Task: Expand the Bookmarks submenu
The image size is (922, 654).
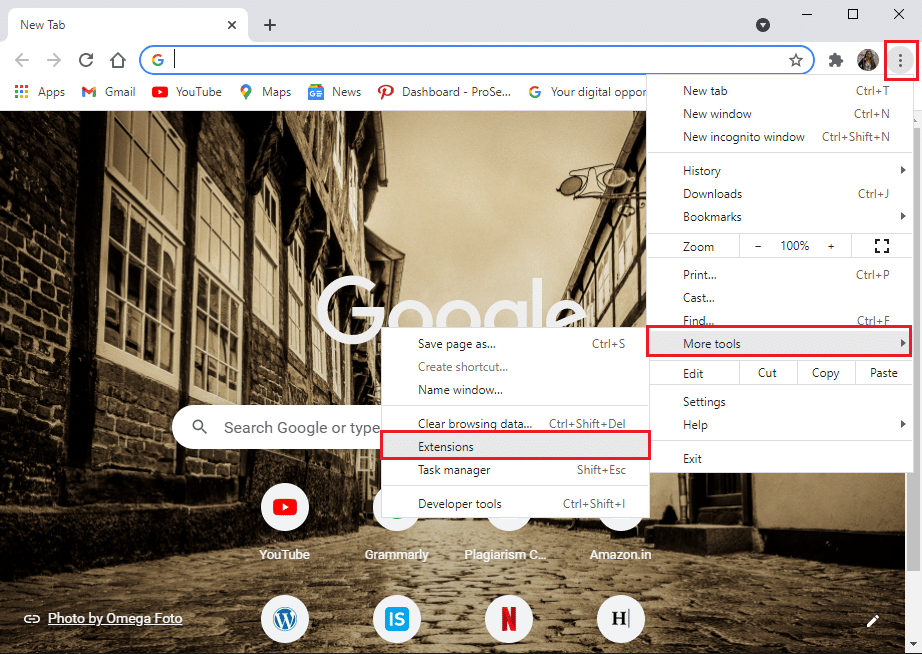Action: click(780, 217)
